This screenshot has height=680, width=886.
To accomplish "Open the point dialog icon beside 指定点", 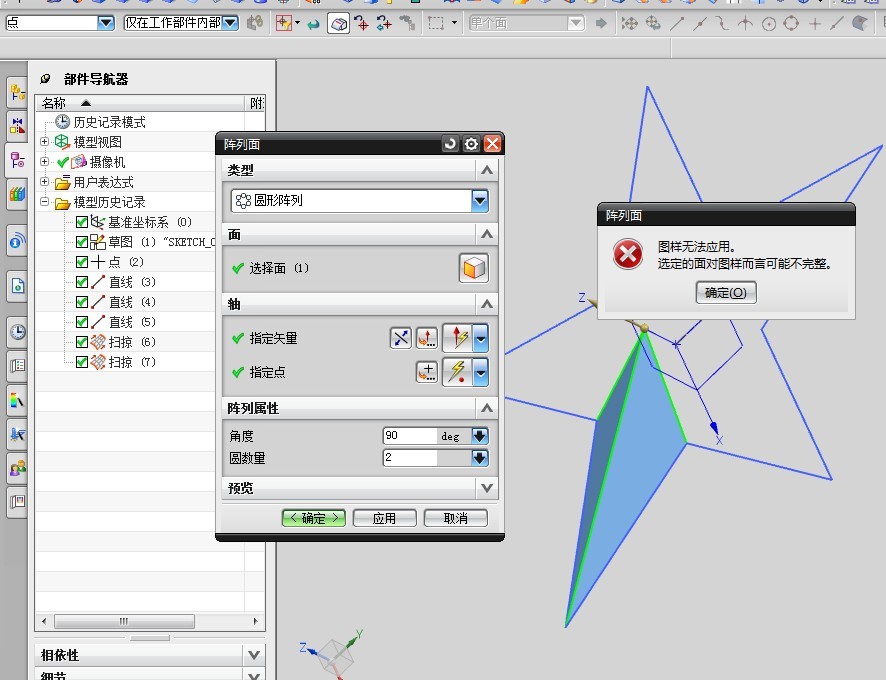I will coord(427,372).
